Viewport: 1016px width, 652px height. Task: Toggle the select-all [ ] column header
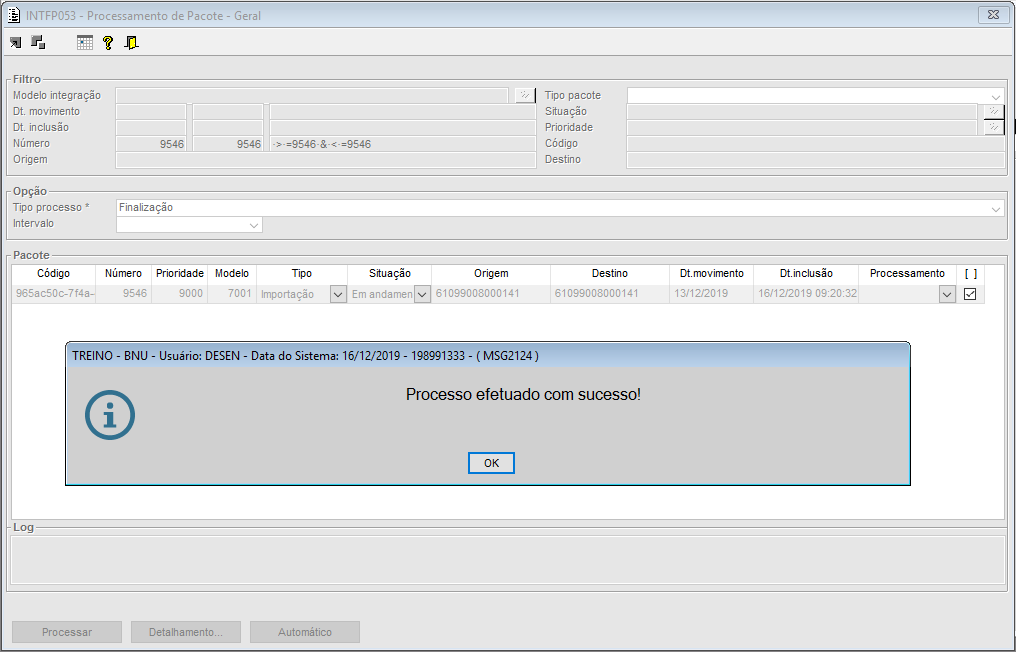click(x=971, y=274)
